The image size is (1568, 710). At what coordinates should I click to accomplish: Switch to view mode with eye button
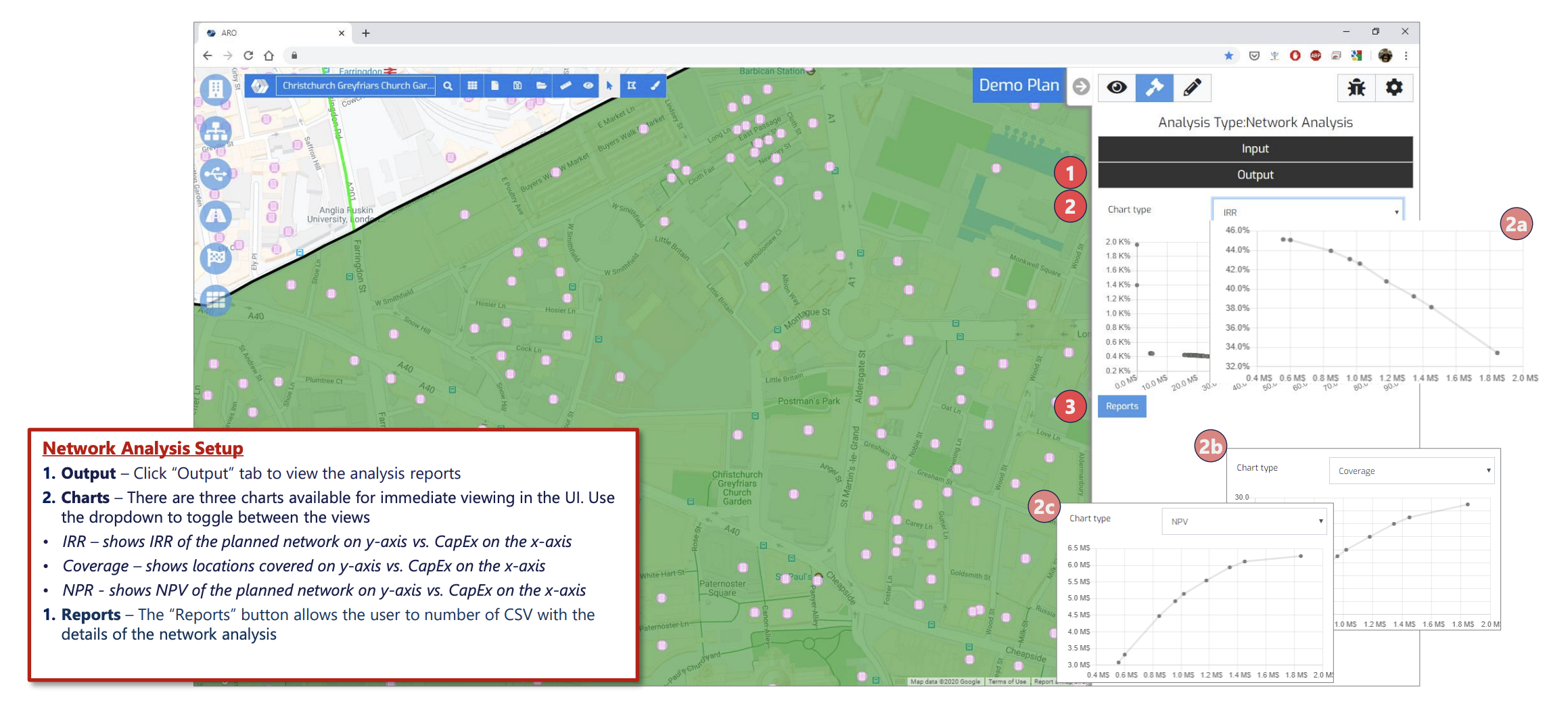click(x=1117, y=87)
